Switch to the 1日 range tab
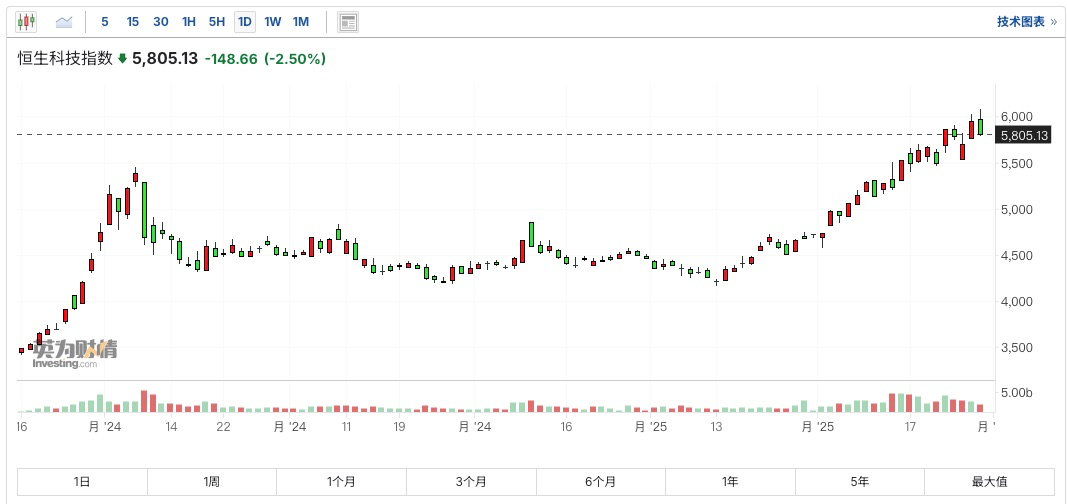 [82, 481]
